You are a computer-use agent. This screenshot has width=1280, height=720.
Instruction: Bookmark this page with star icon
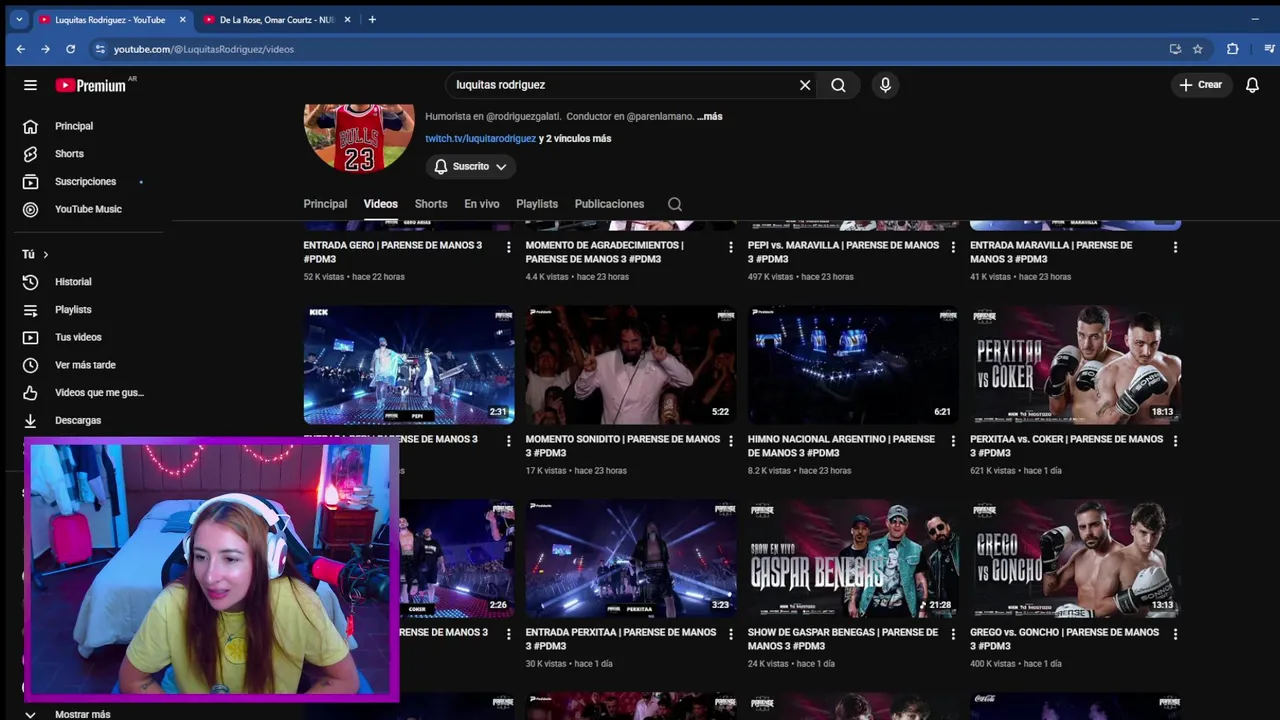pyautogui.click(x=1197, y=49)
